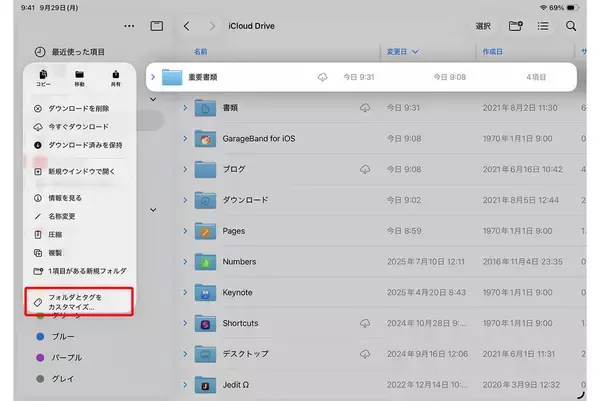Expand the Pages folder chevron
The height and width of the screenshot is (401, 600).
(185, 231)
